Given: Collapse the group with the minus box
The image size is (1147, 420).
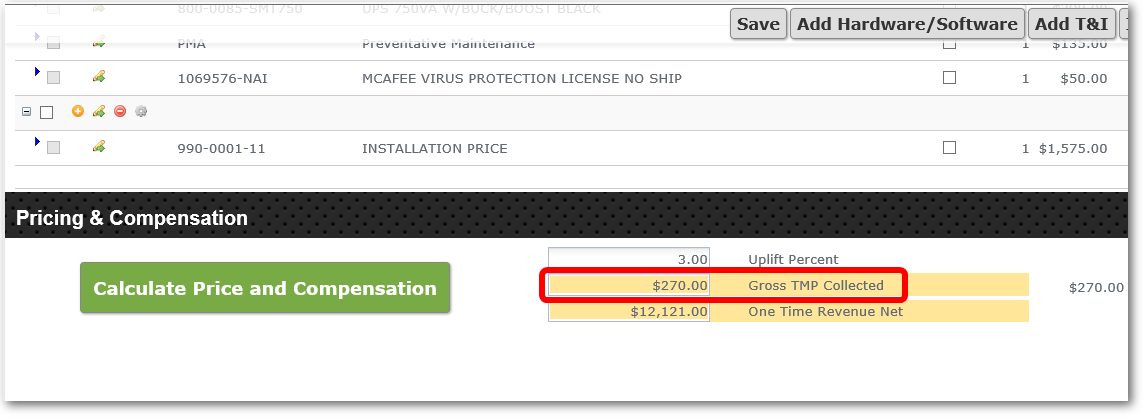Looking at the screenshot, I should click(x=27, y=113).
